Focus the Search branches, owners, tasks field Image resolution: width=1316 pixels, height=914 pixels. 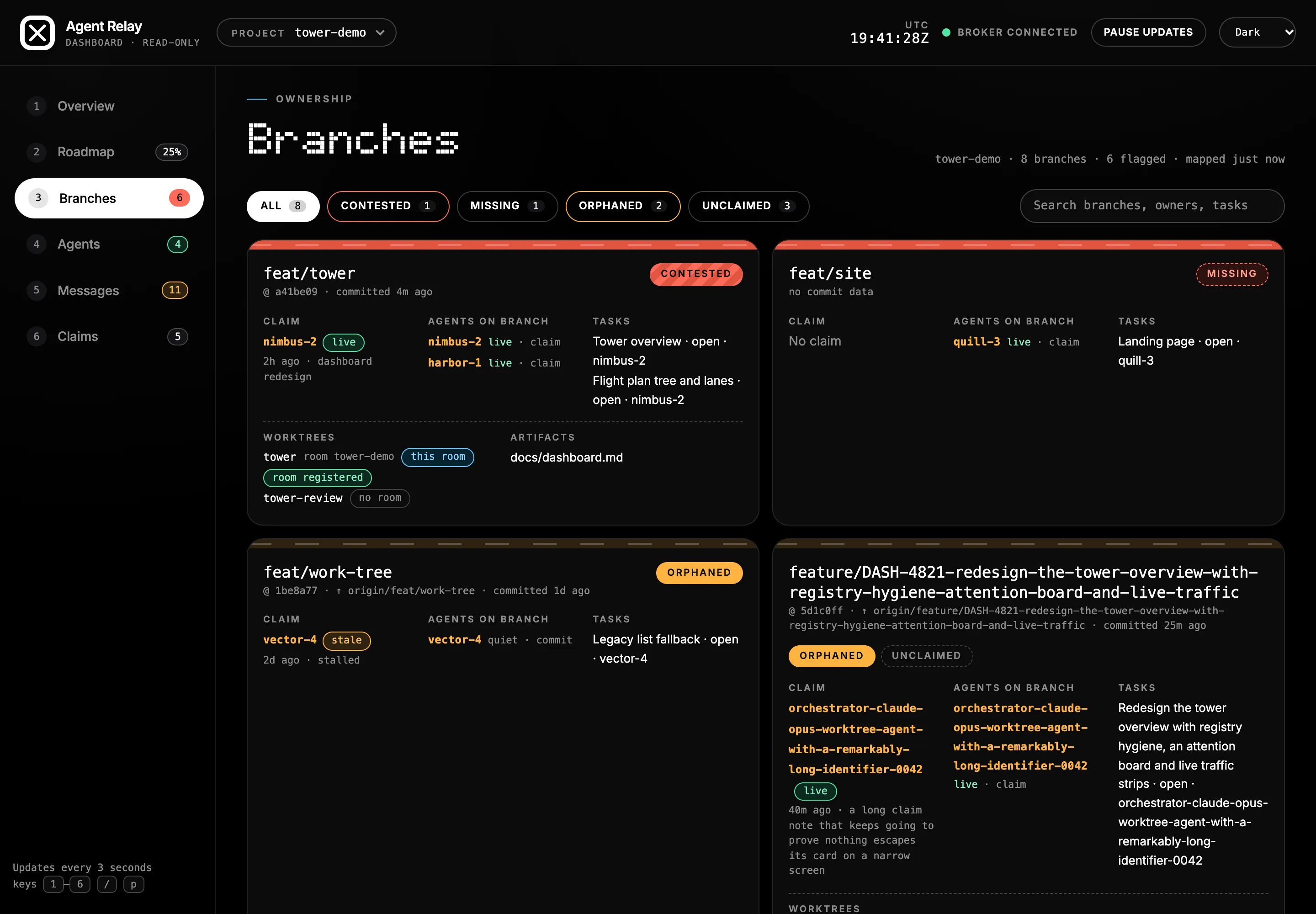1151,206
